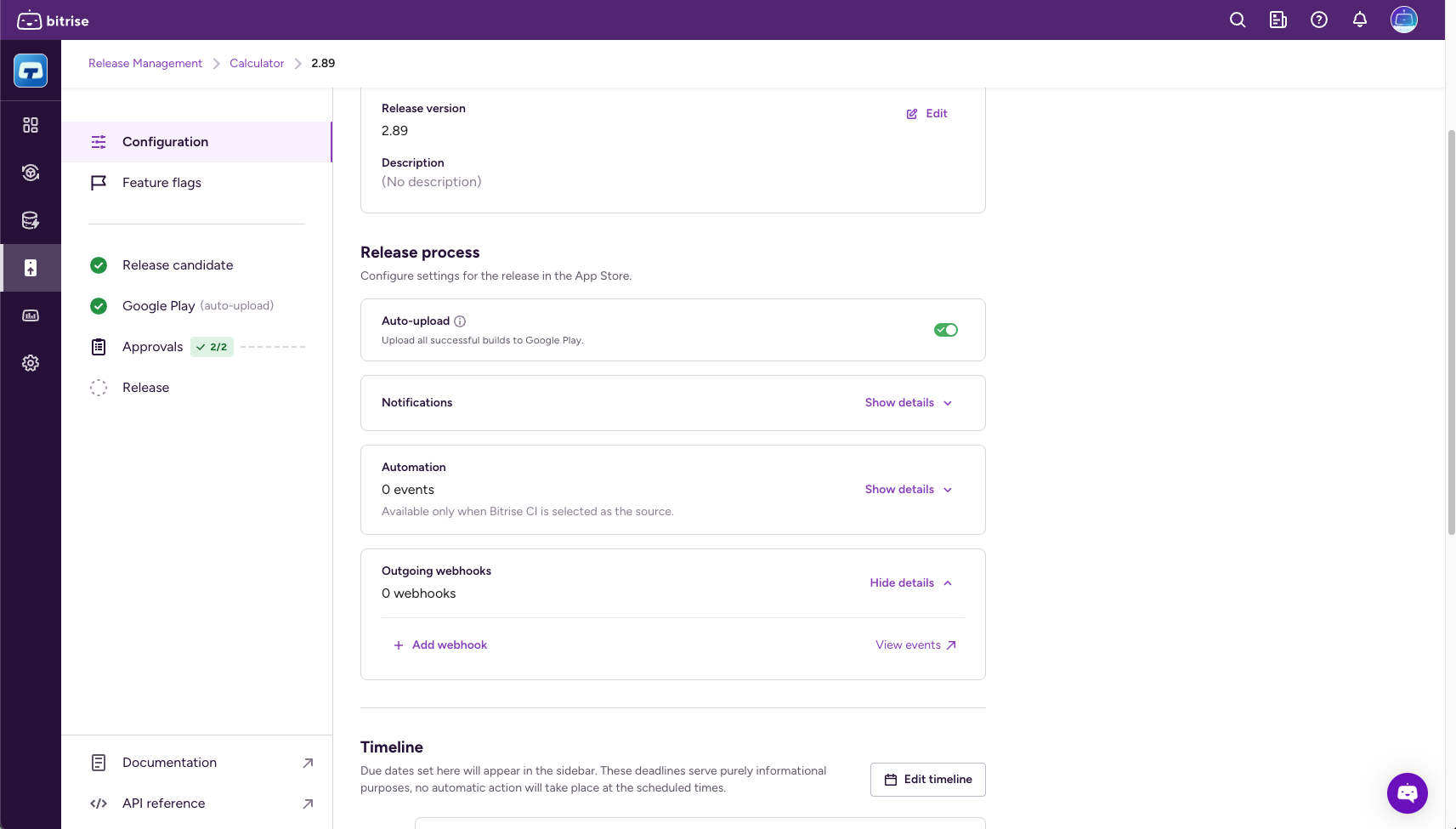Open the Edit timeline dialog
Viewport: 1456px width, 829px height.
click(927, 779)
